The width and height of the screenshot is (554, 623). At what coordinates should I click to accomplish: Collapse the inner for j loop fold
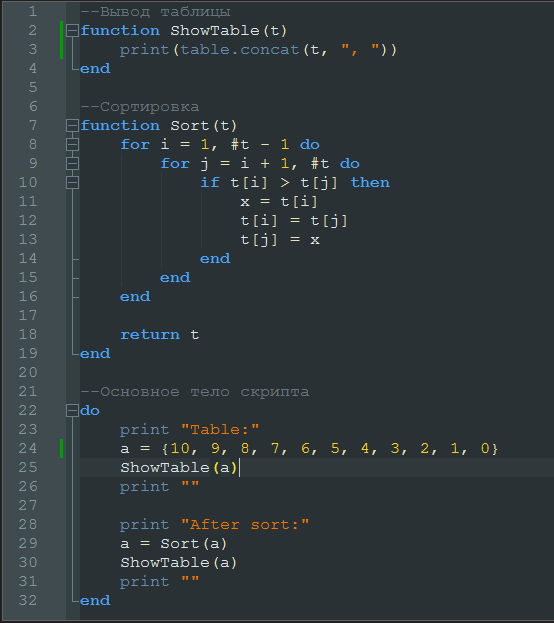tap(72, 164)
